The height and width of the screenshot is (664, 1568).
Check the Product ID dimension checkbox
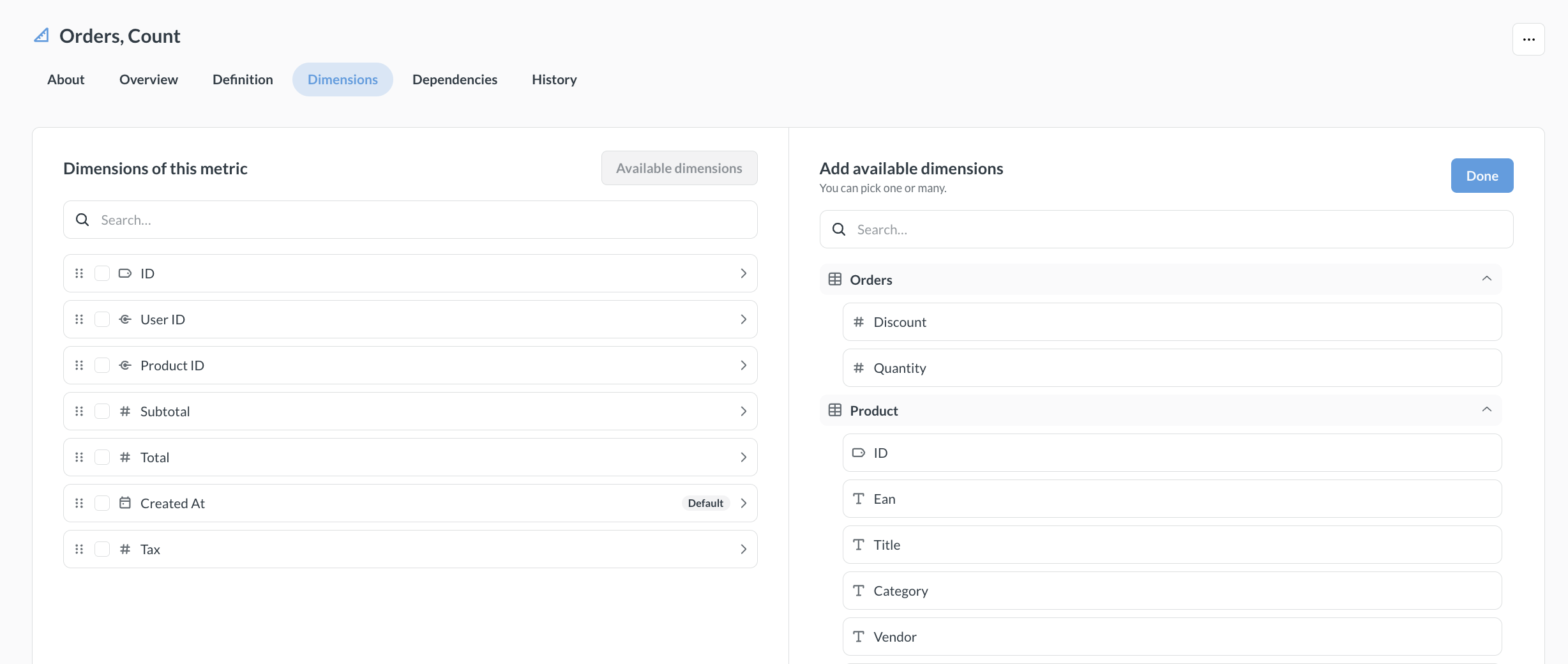coord(102,365)
